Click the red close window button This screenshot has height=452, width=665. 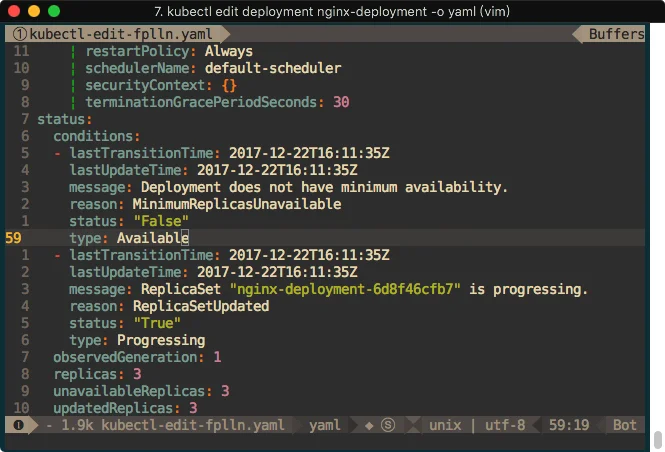tap(14, 11)
